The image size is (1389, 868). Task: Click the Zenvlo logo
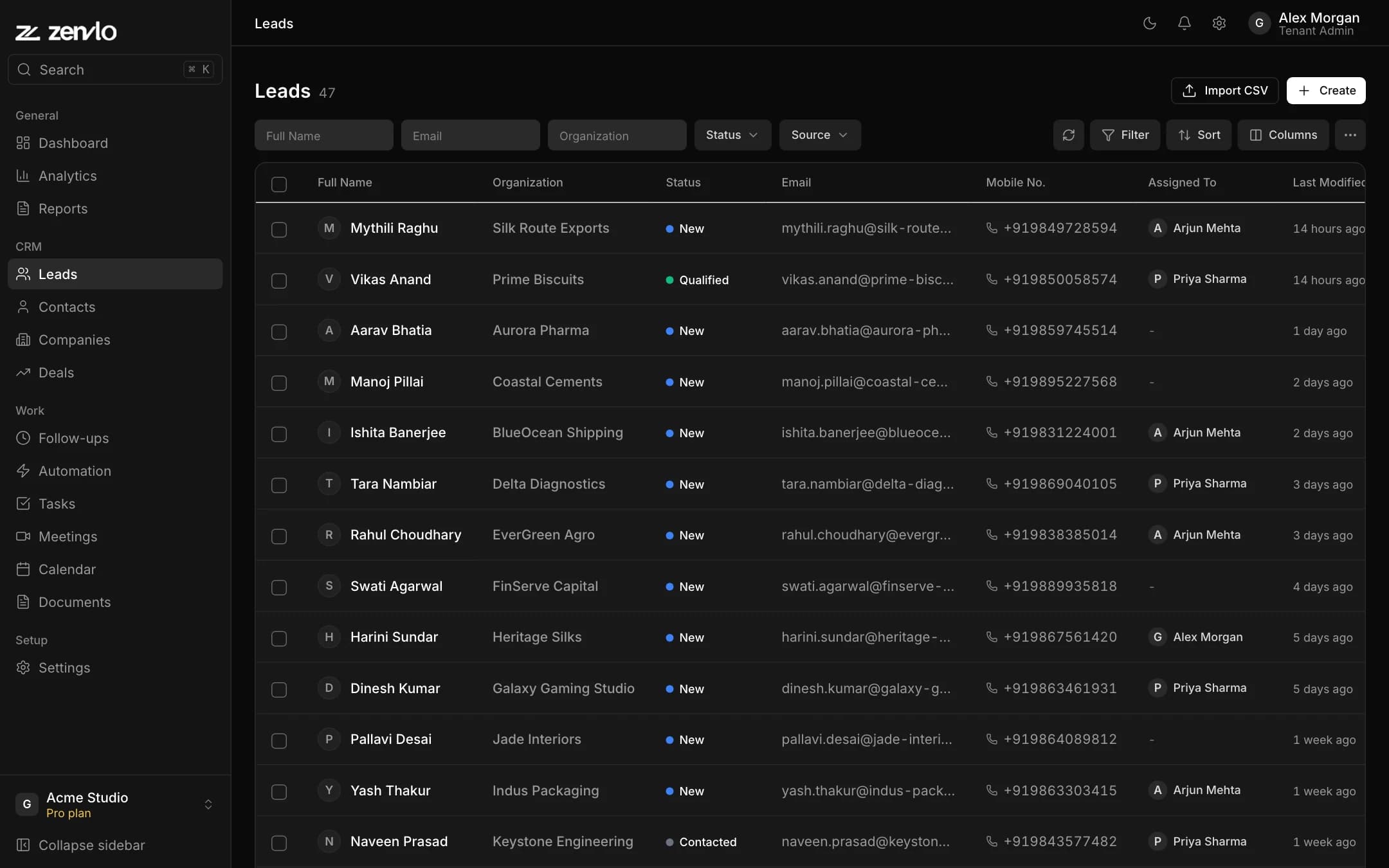click(x=66, y=31)
